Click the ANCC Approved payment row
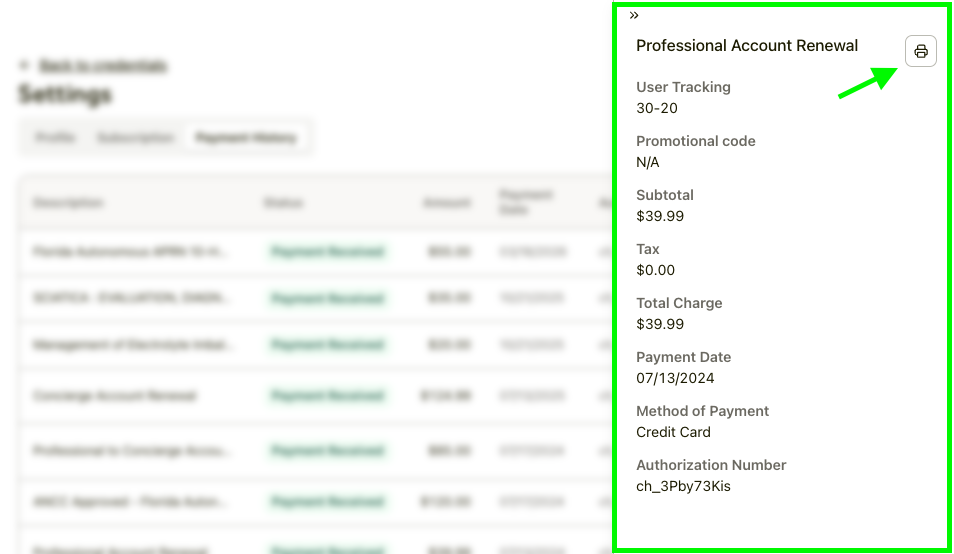Image resolution: width=954 pixels, height=554 pixels. pyautogui.click(x=132, y=499)
